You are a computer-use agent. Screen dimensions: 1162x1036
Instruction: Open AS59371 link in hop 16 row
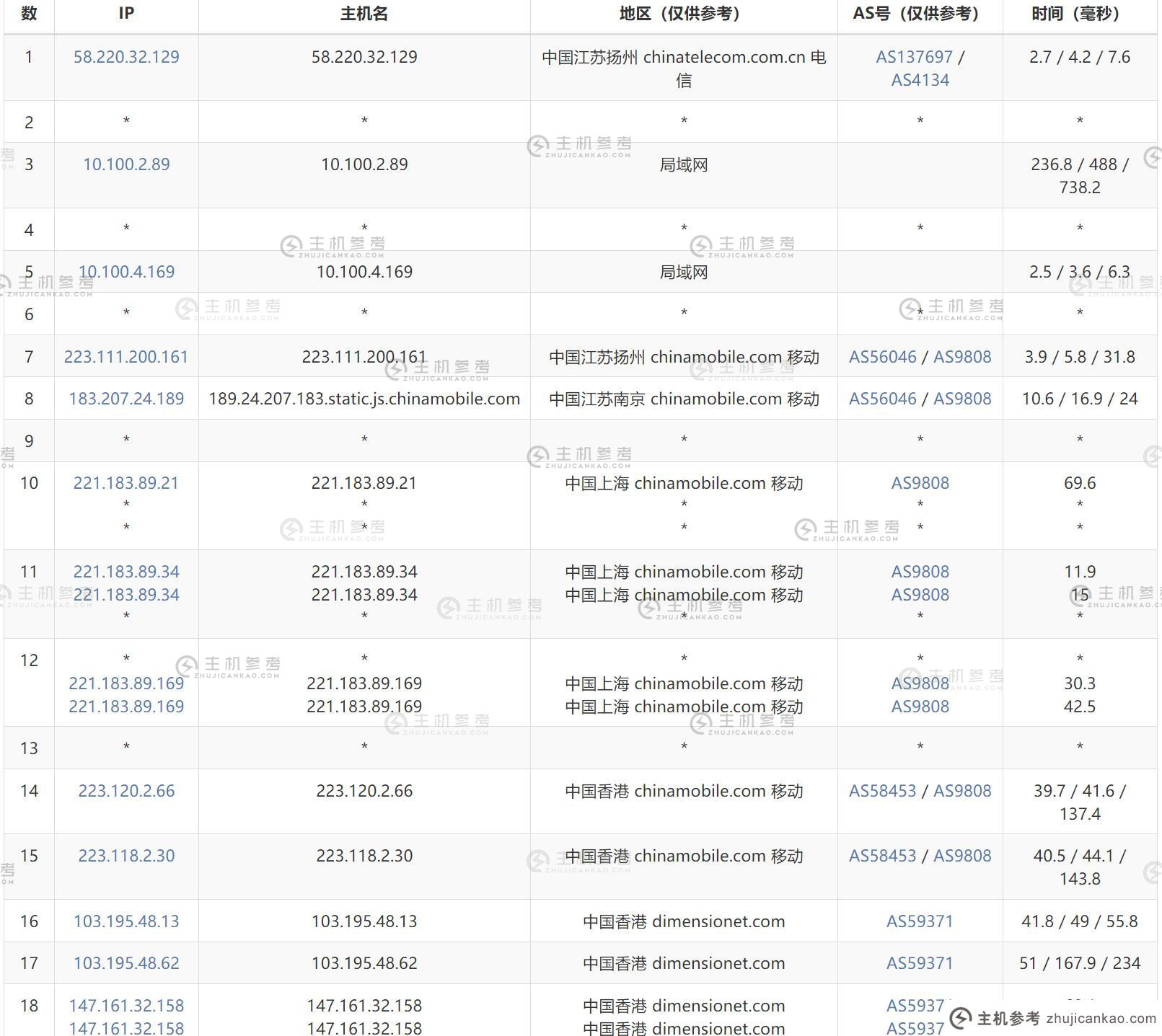click(920, 921)
